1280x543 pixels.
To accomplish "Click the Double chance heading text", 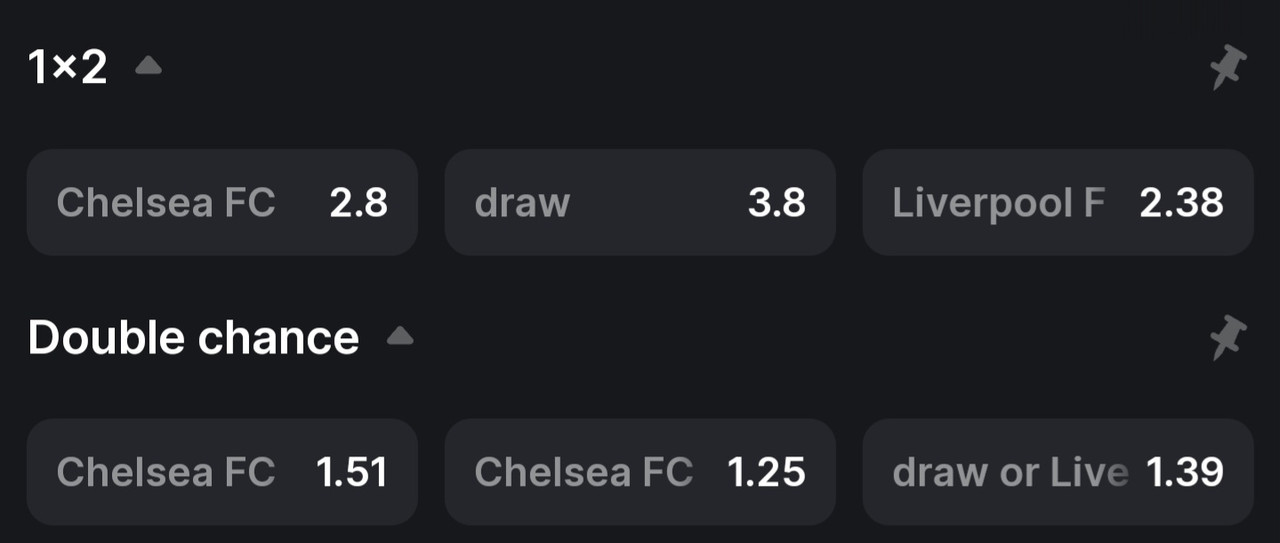I will [193, 338].
